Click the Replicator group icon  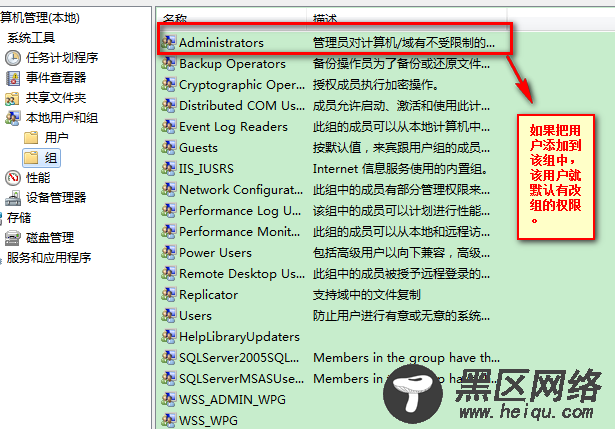tap(169, 294)
